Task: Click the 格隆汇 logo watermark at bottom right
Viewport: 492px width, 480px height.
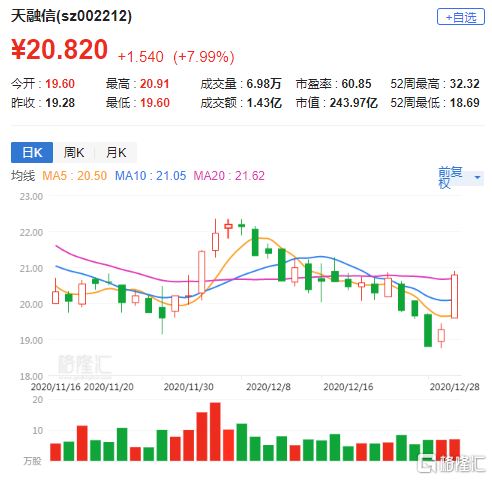Action: 451,463
